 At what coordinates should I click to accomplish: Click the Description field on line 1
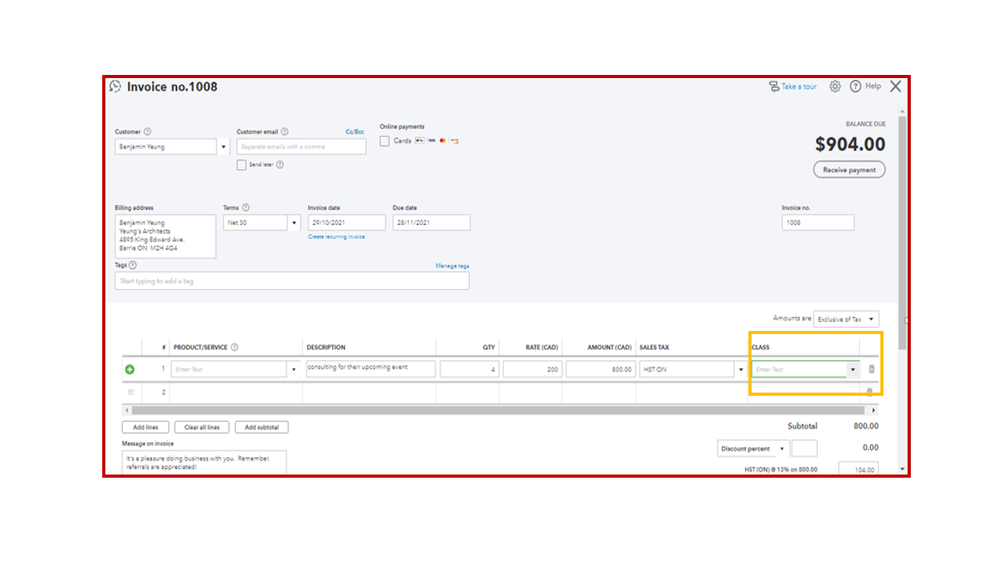point(371,369)
